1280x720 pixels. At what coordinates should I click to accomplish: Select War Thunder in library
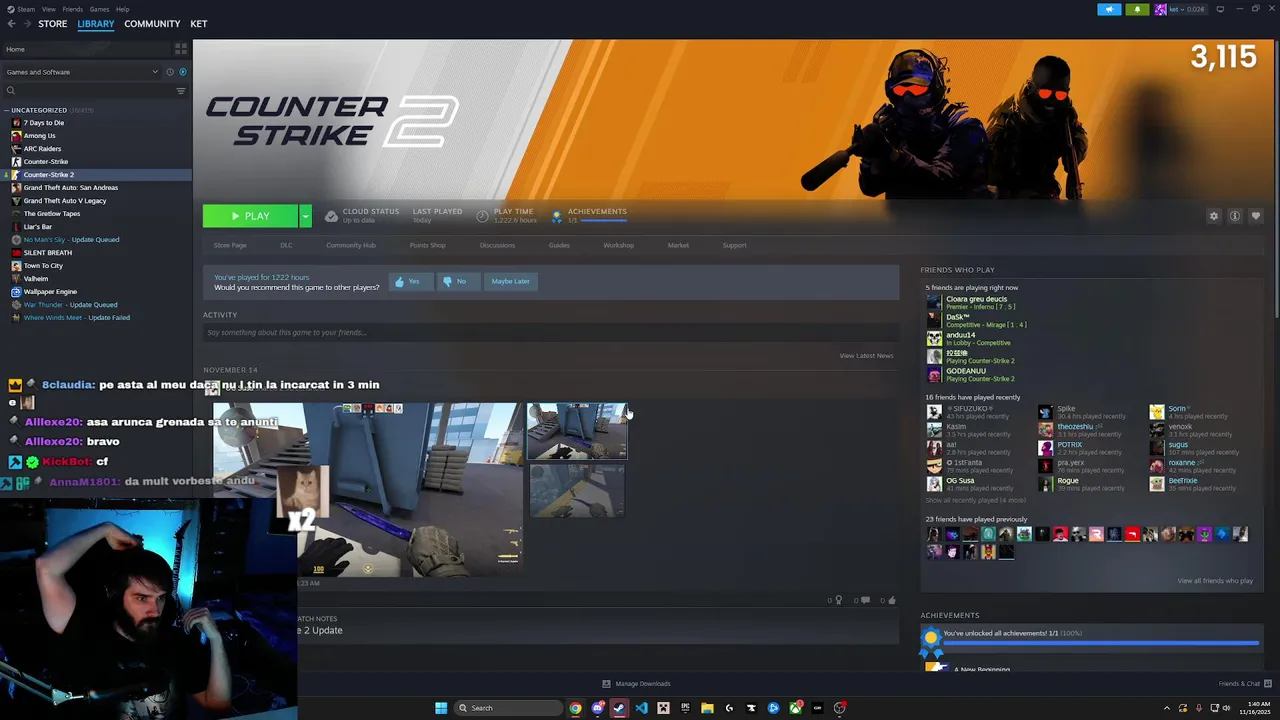[x=70, y=305]
